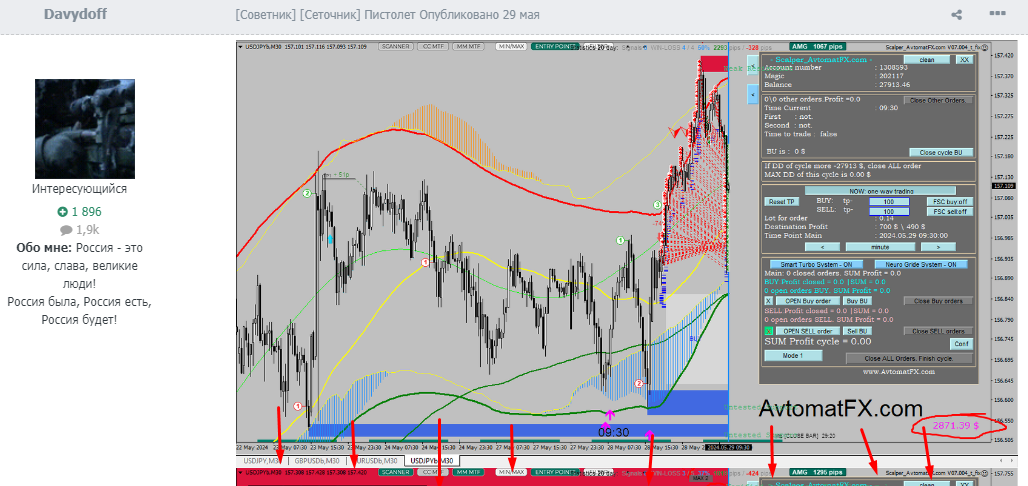Screen dimensions: 1028x486
Task: Click the Mode 1 button
Action: [793, 355]
